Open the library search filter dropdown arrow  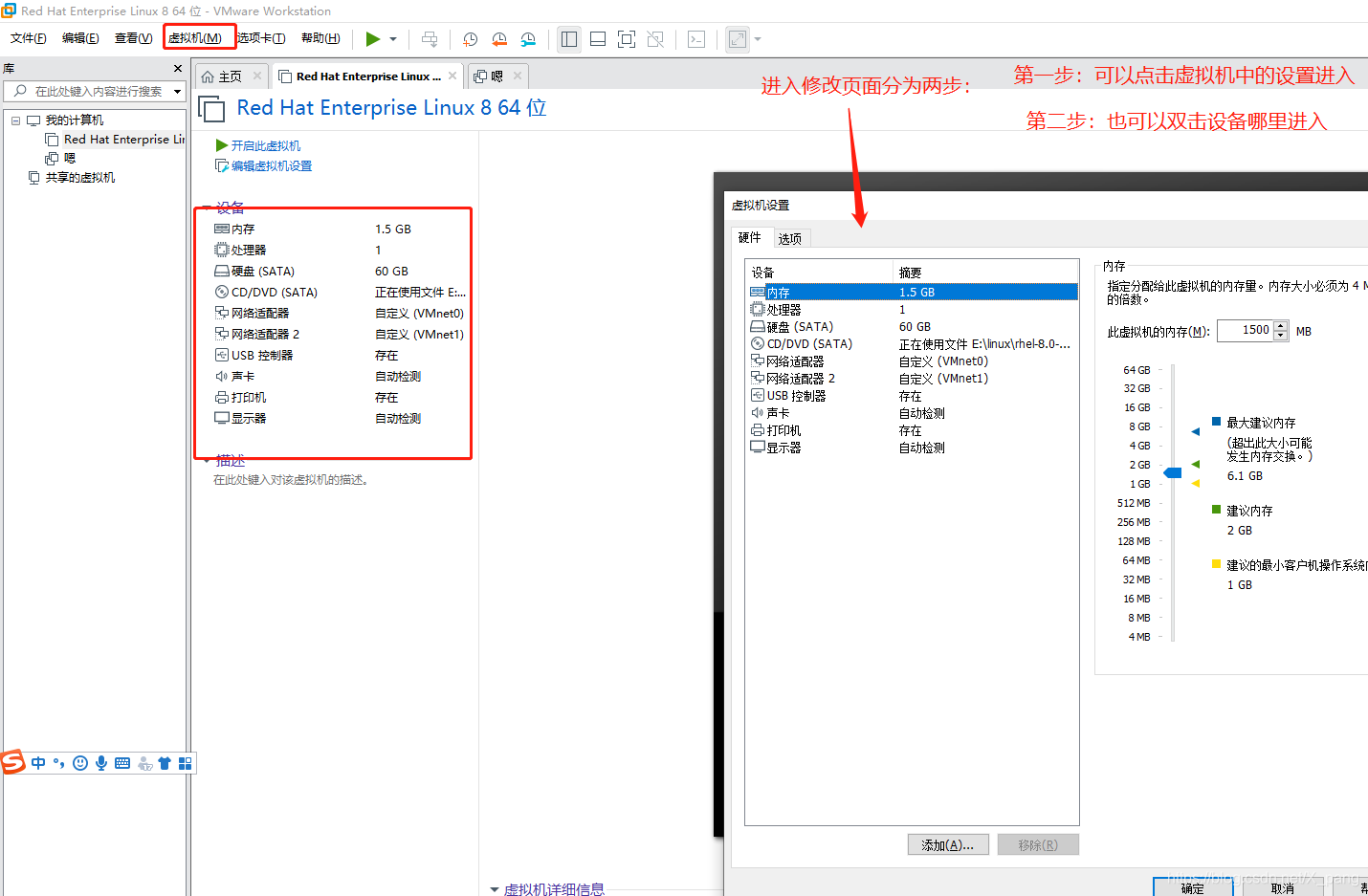tap(177, 92)
